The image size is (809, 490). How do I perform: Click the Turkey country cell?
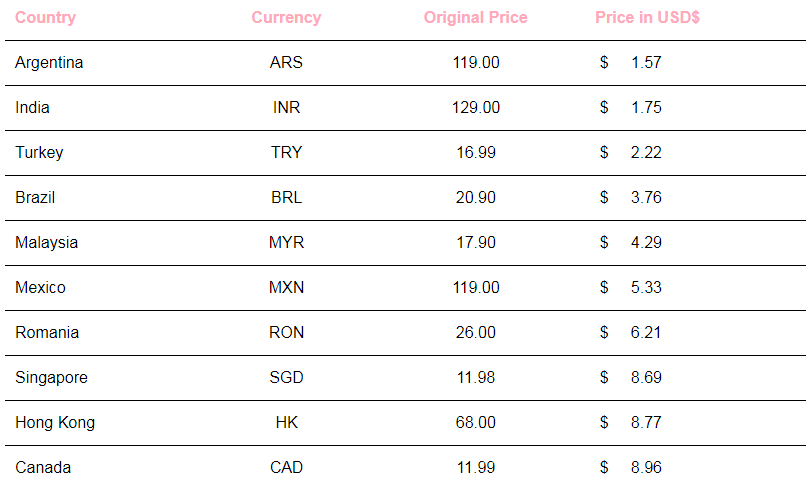(39, 153)
